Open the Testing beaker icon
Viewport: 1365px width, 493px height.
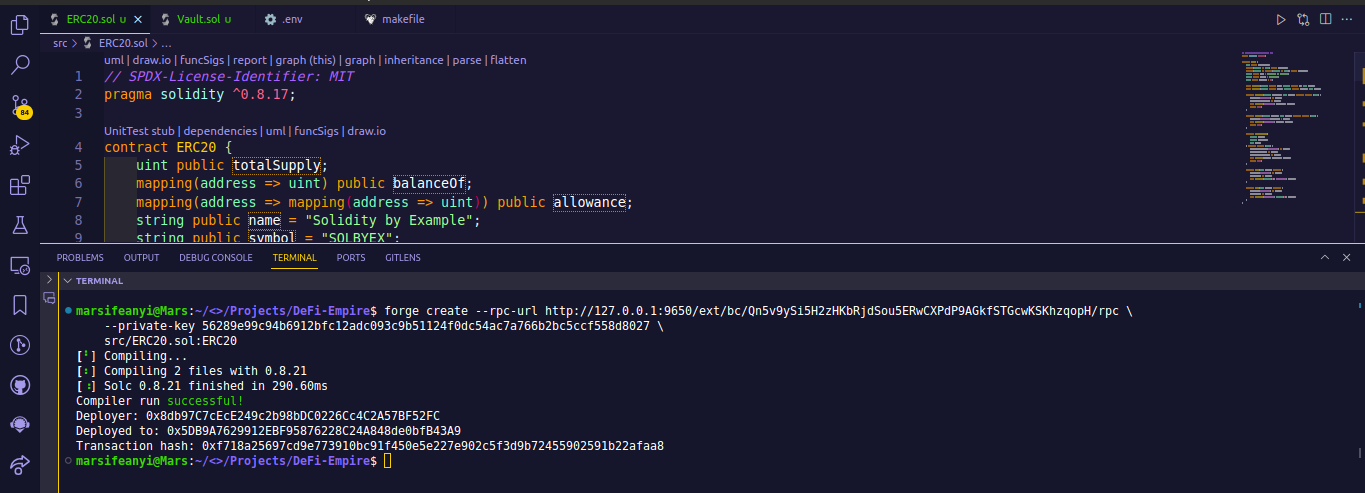pyautogui.click(x=19, y=226)
